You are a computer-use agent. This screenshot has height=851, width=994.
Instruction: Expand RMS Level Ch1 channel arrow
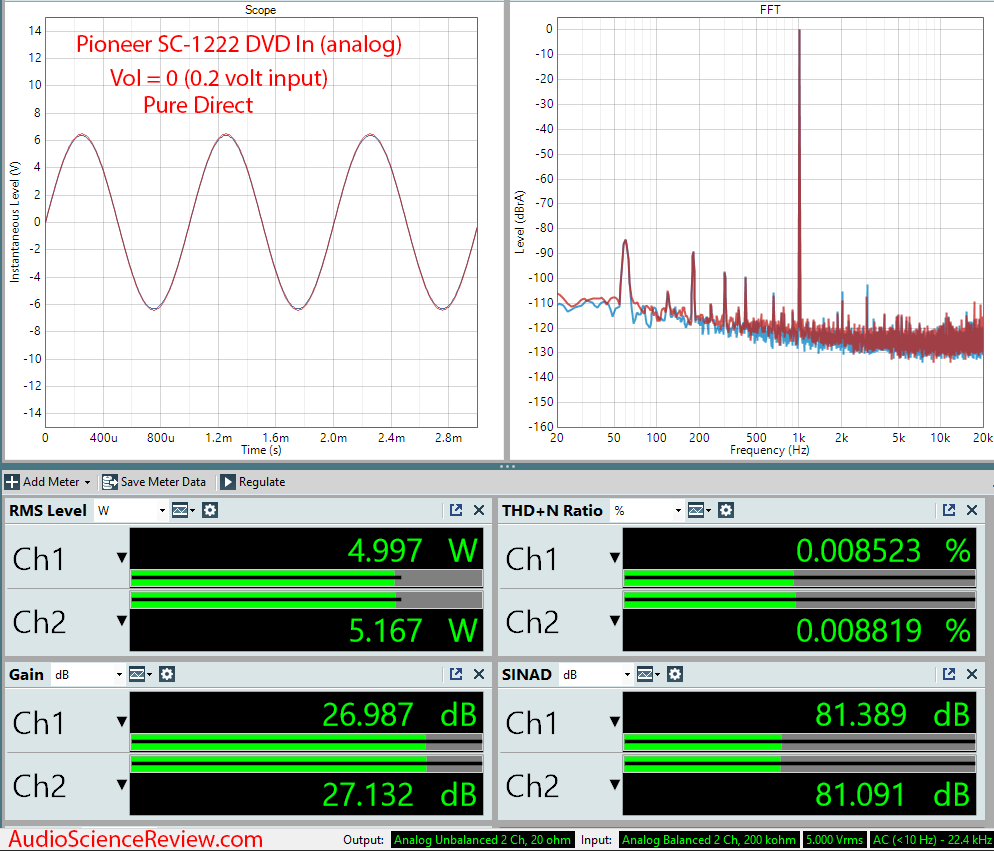click(122, 558)
